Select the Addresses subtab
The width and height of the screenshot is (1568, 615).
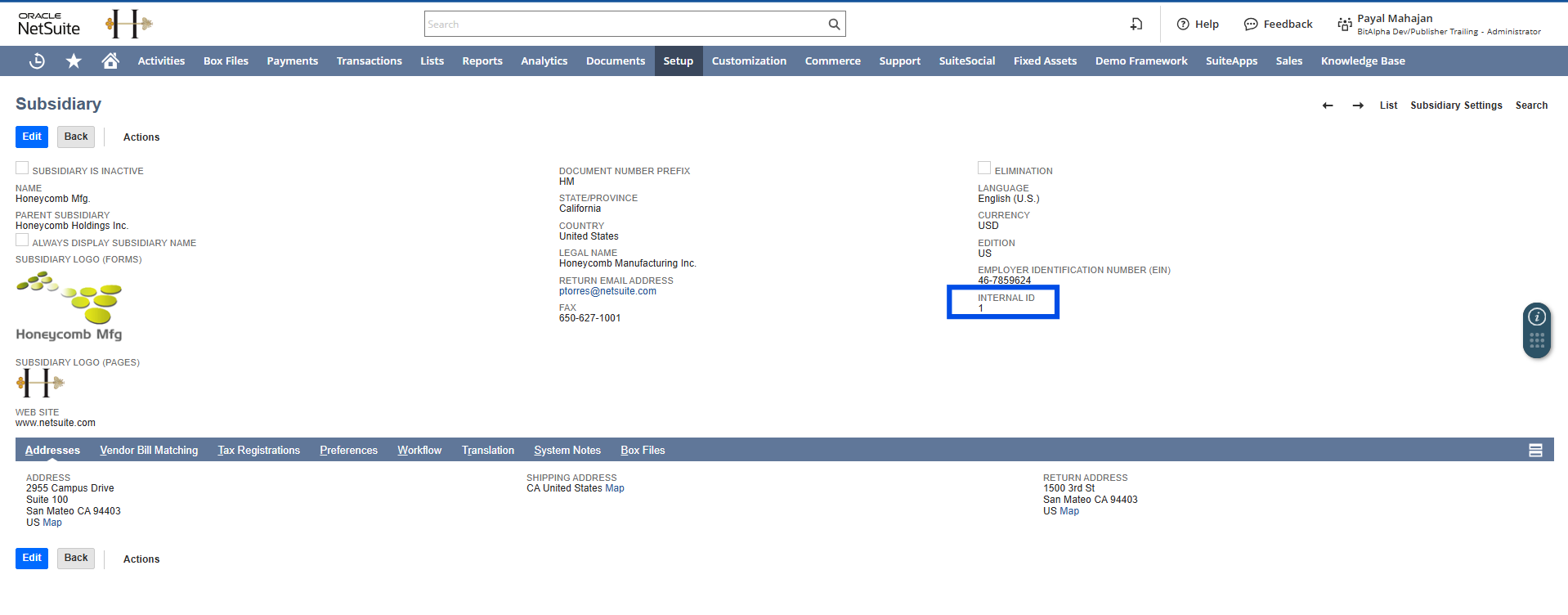point(52,451)
